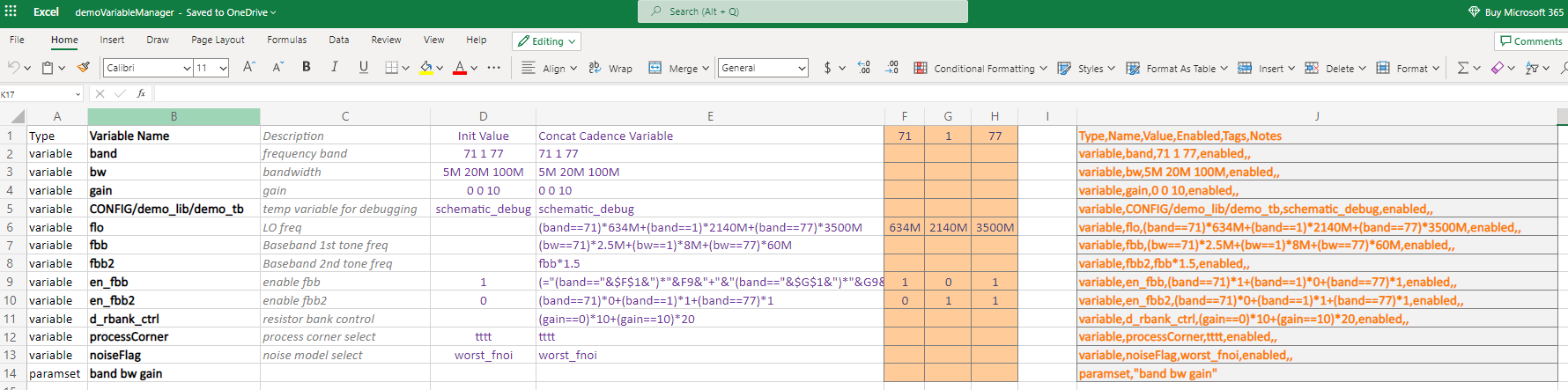Open Conditional Formatting menu
The image size is (1568, 390).
(x=980, y=68)
